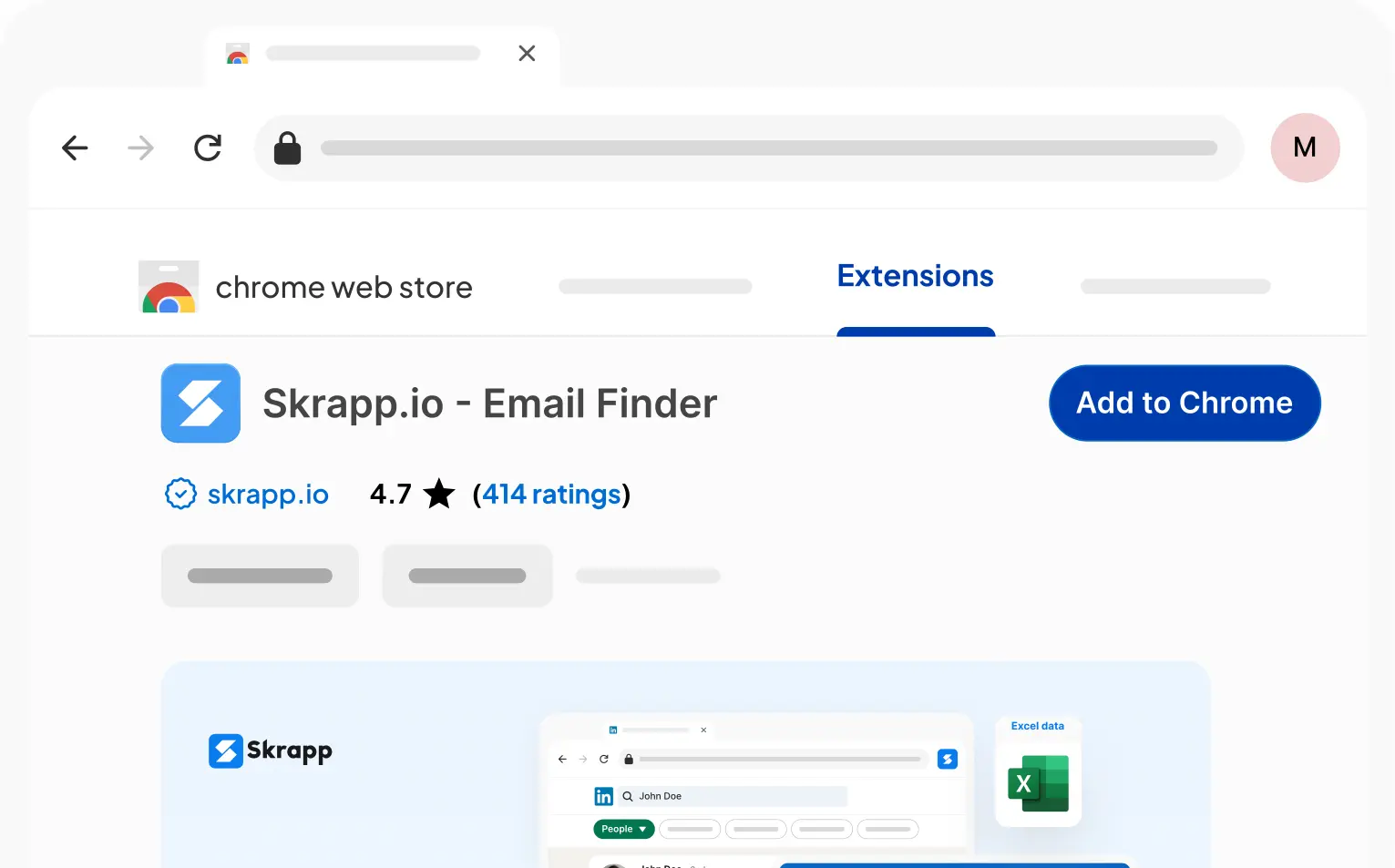Screen dimensions: 1395x868
Task: Click the Excel data icon in the preview image
Action: pyautogui.click(x=1037, y=783)
